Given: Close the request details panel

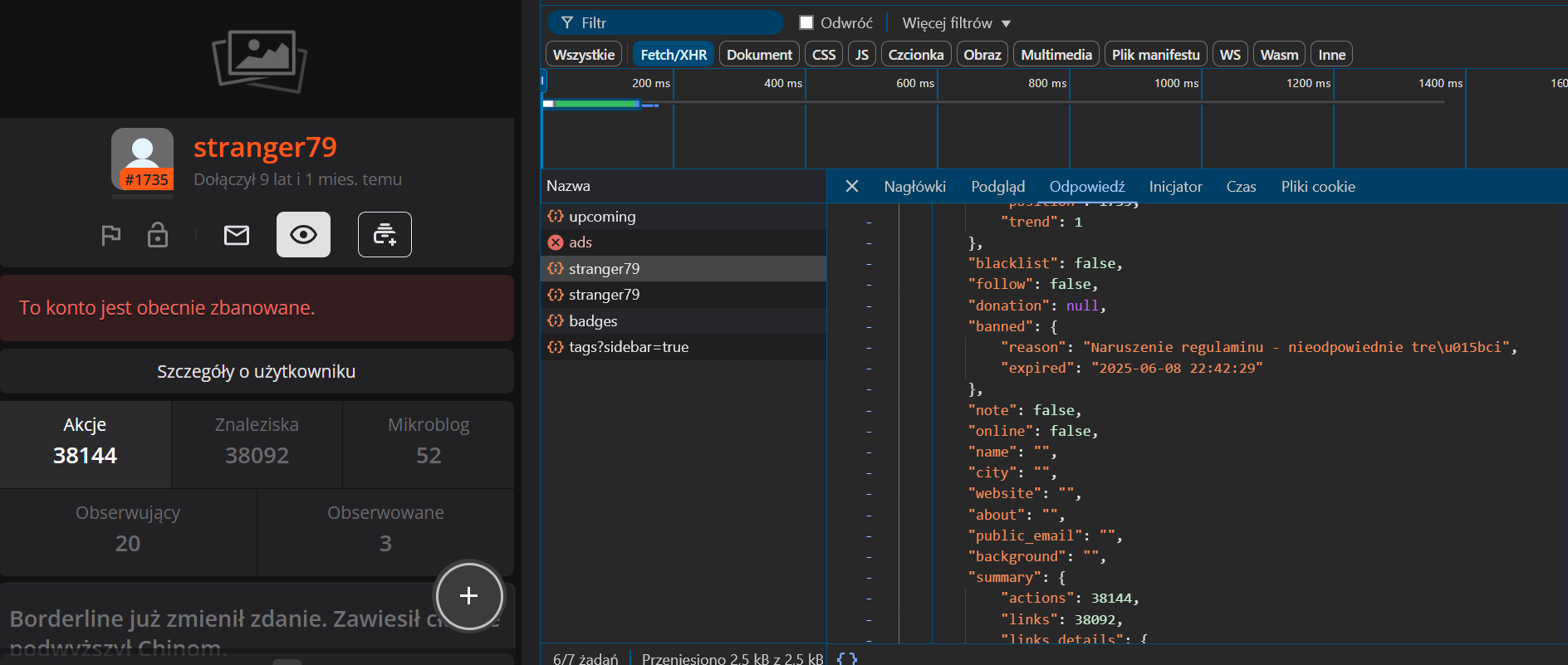Looking at the screenshot, I should coord(851,187).
